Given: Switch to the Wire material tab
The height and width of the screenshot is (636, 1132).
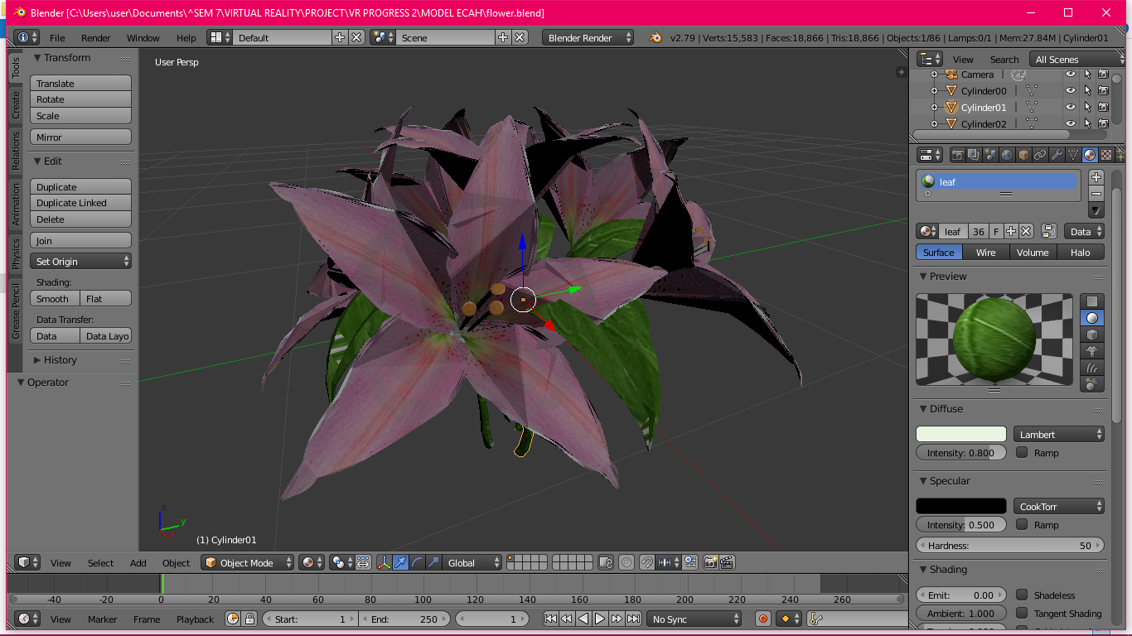Looking at the screenshot, I should pyautogui.click(x=985, y=252).
